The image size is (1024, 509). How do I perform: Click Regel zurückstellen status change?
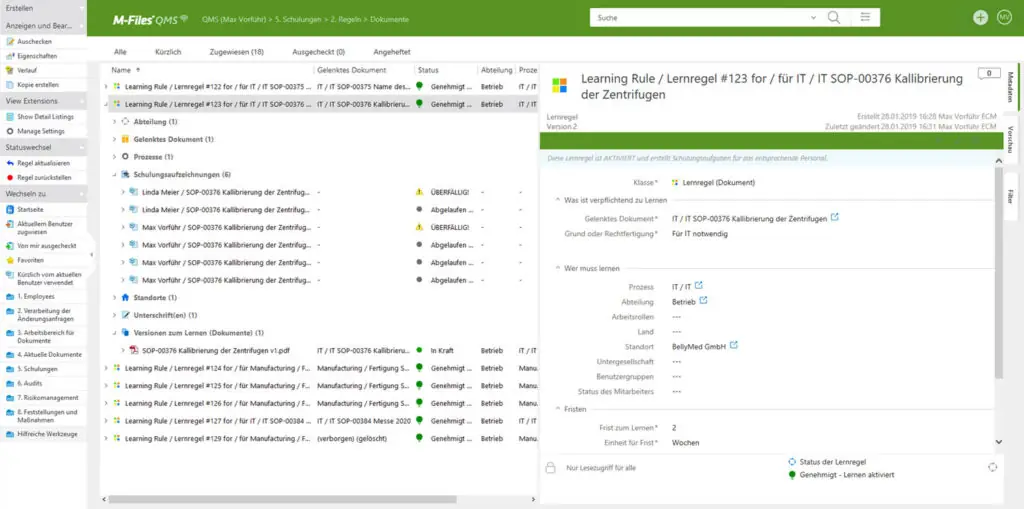coord(44,178)
